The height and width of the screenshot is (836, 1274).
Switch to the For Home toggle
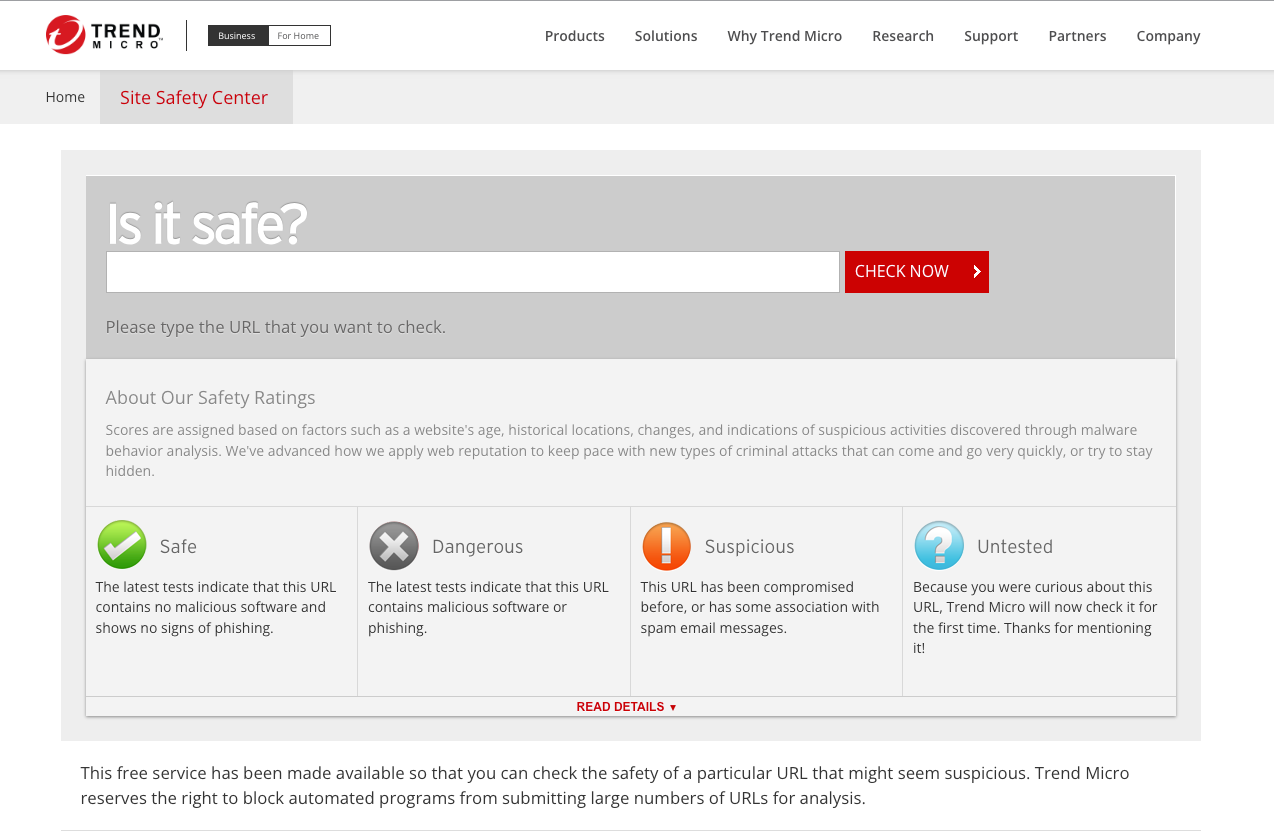(x=298, y=36)
